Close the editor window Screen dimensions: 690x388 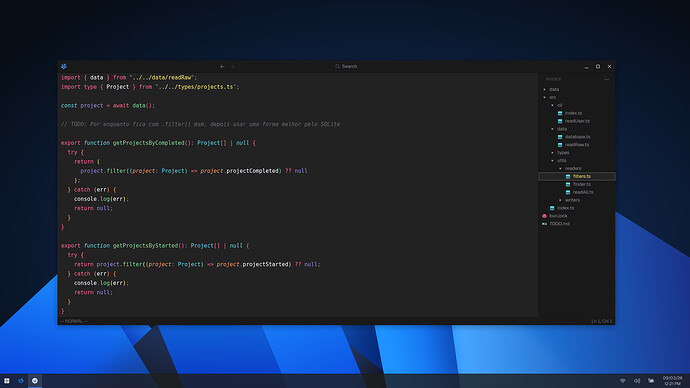coord(609,66)
